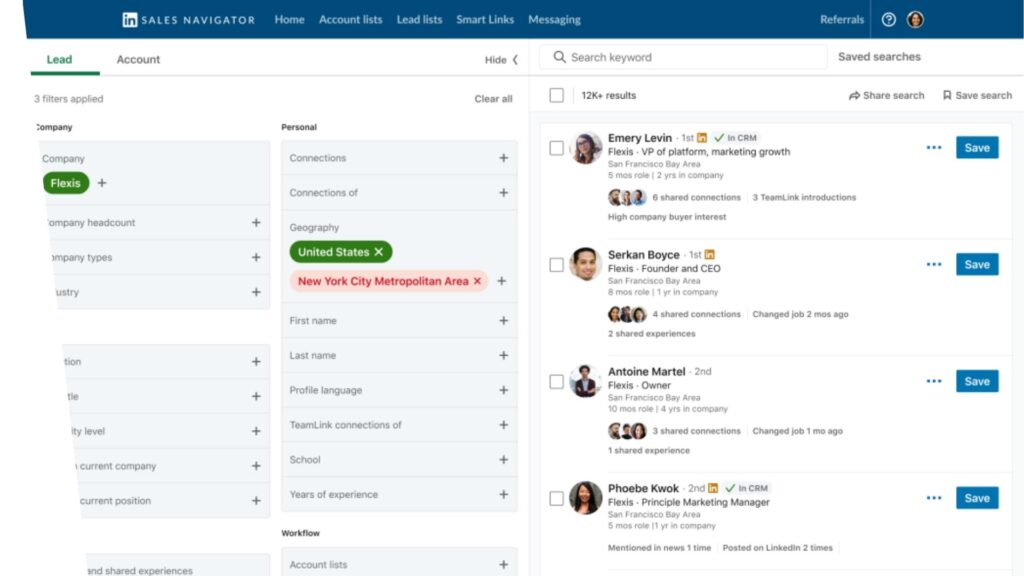Click Emery Levin's LinkedIn premium badge
Image resolution: width=1024 pixels, height=576 pixels.
coord(702,138)
